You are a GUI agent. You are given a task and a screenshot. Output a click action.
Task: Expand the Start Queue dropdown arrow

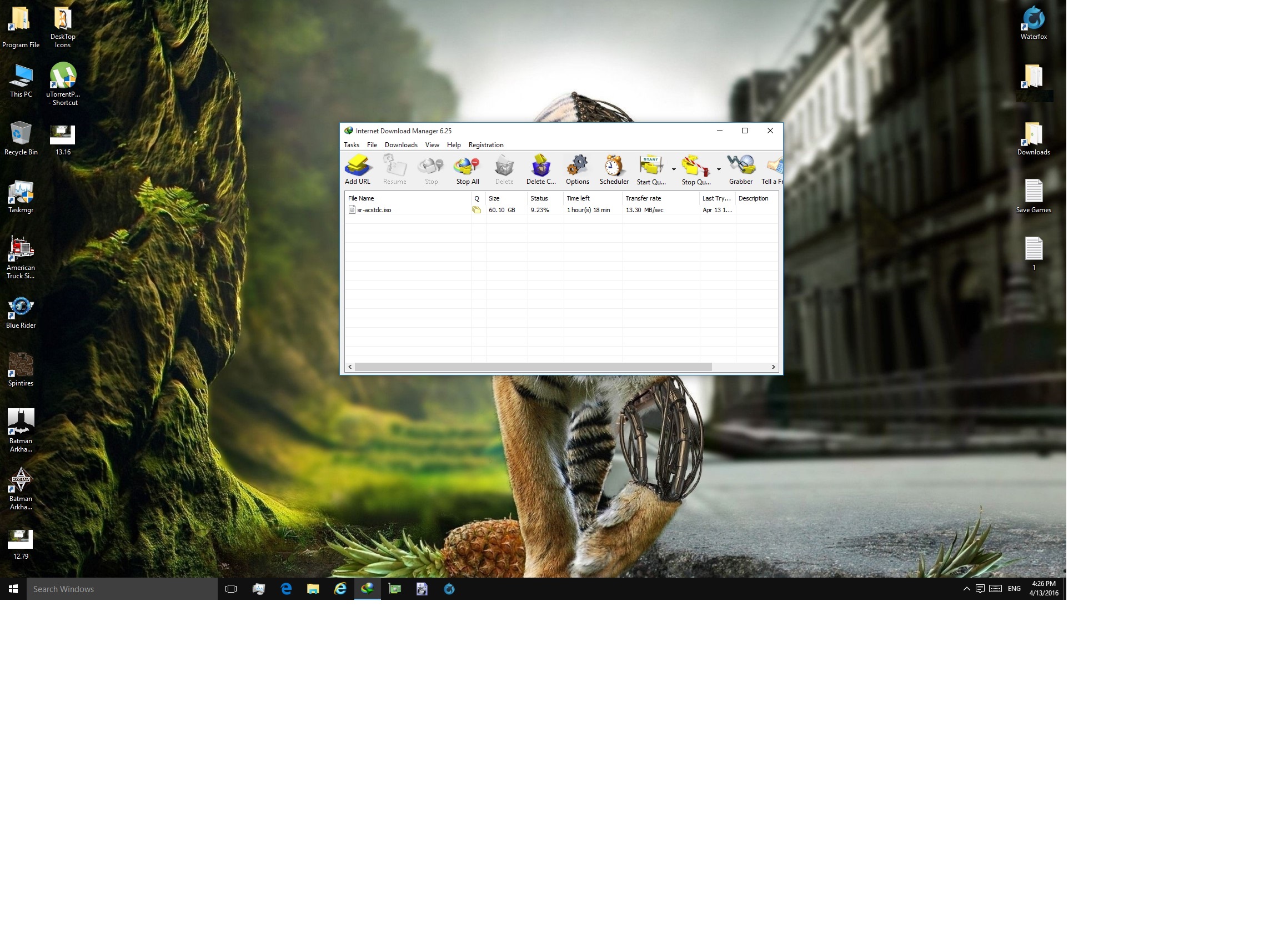point(674,169)
